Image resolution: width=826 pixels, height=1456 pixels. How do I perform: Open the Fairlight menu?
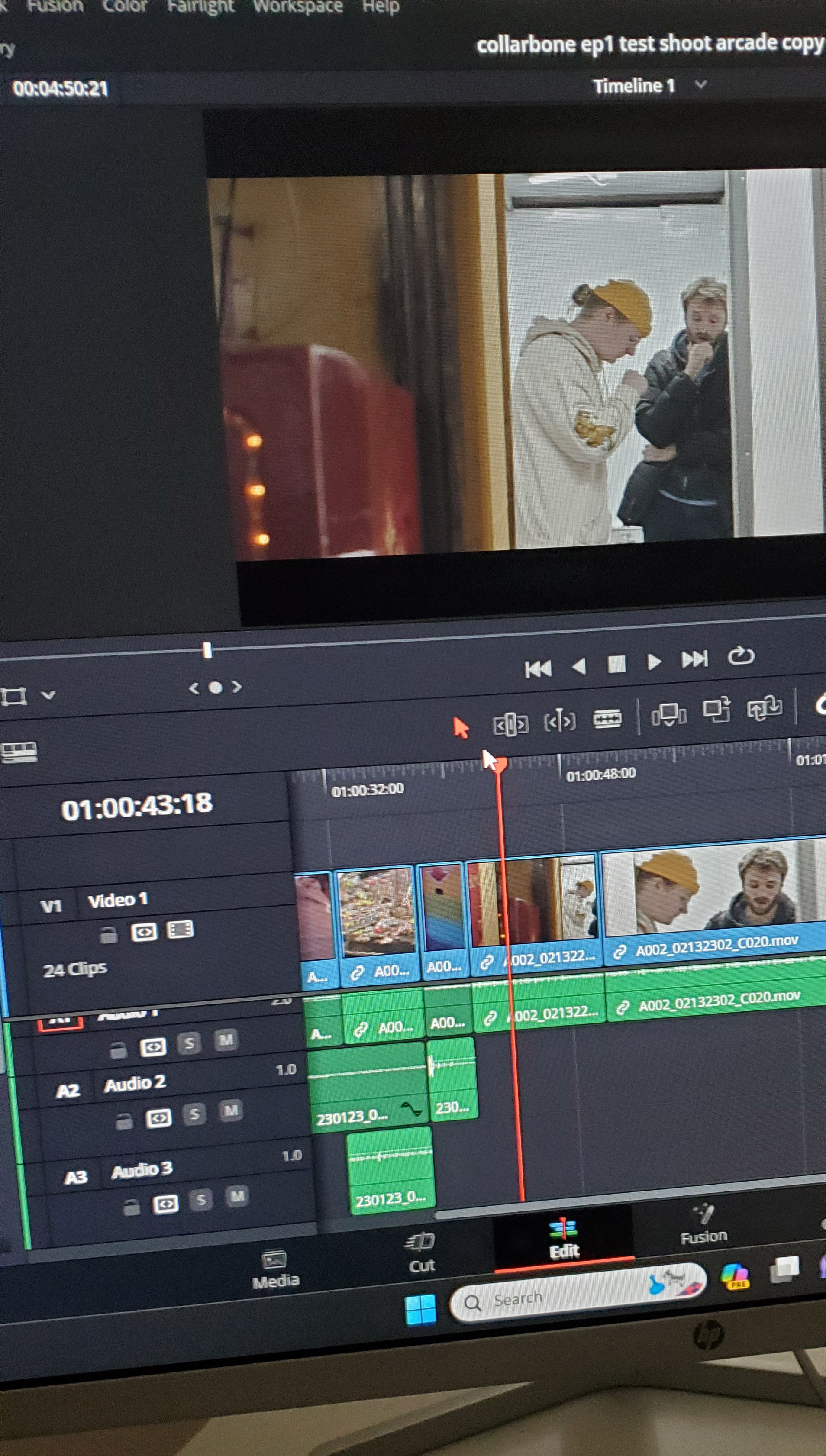coord(200,6)
